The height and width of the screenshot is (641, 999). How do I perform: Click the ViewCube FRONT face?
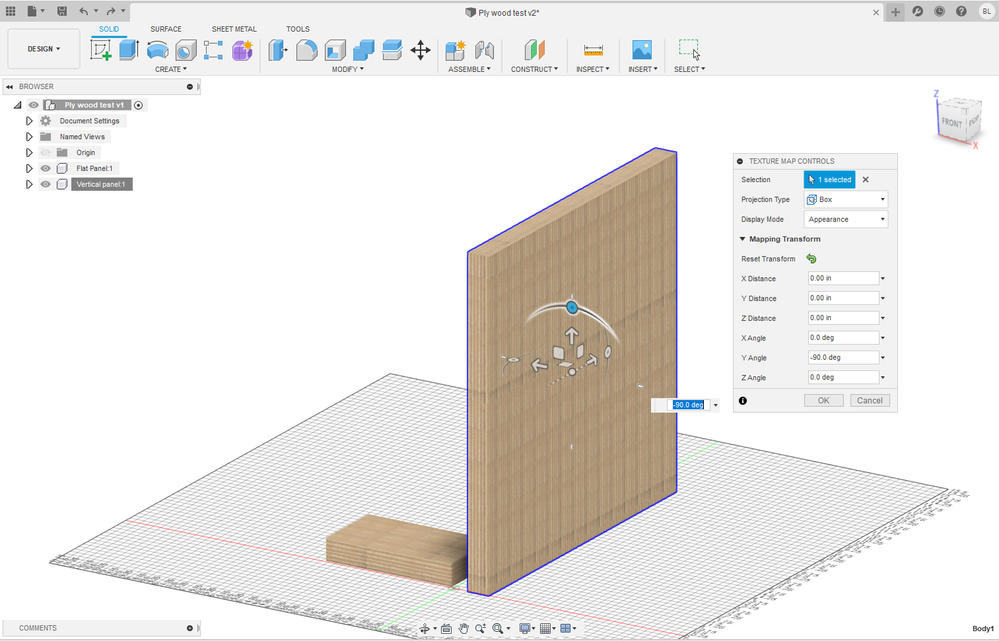pyautogui.click(x=952, y=122)
